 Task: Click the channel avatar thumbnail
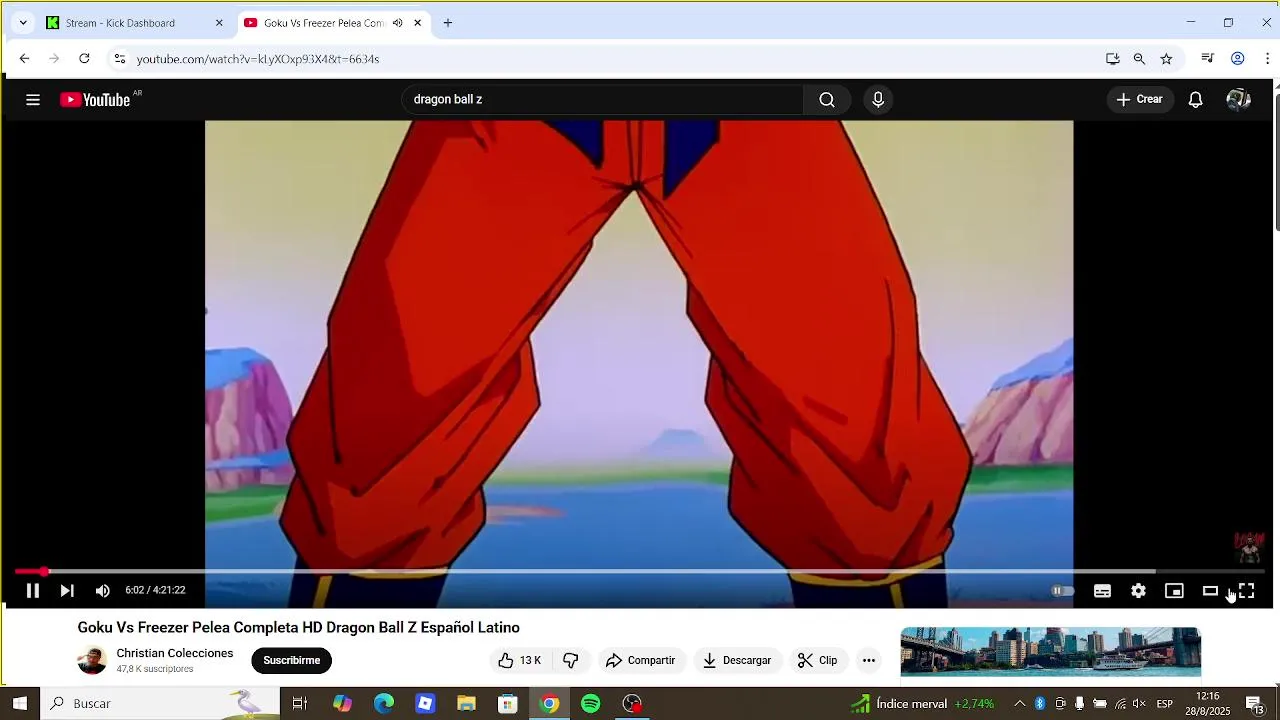(92, 660)
